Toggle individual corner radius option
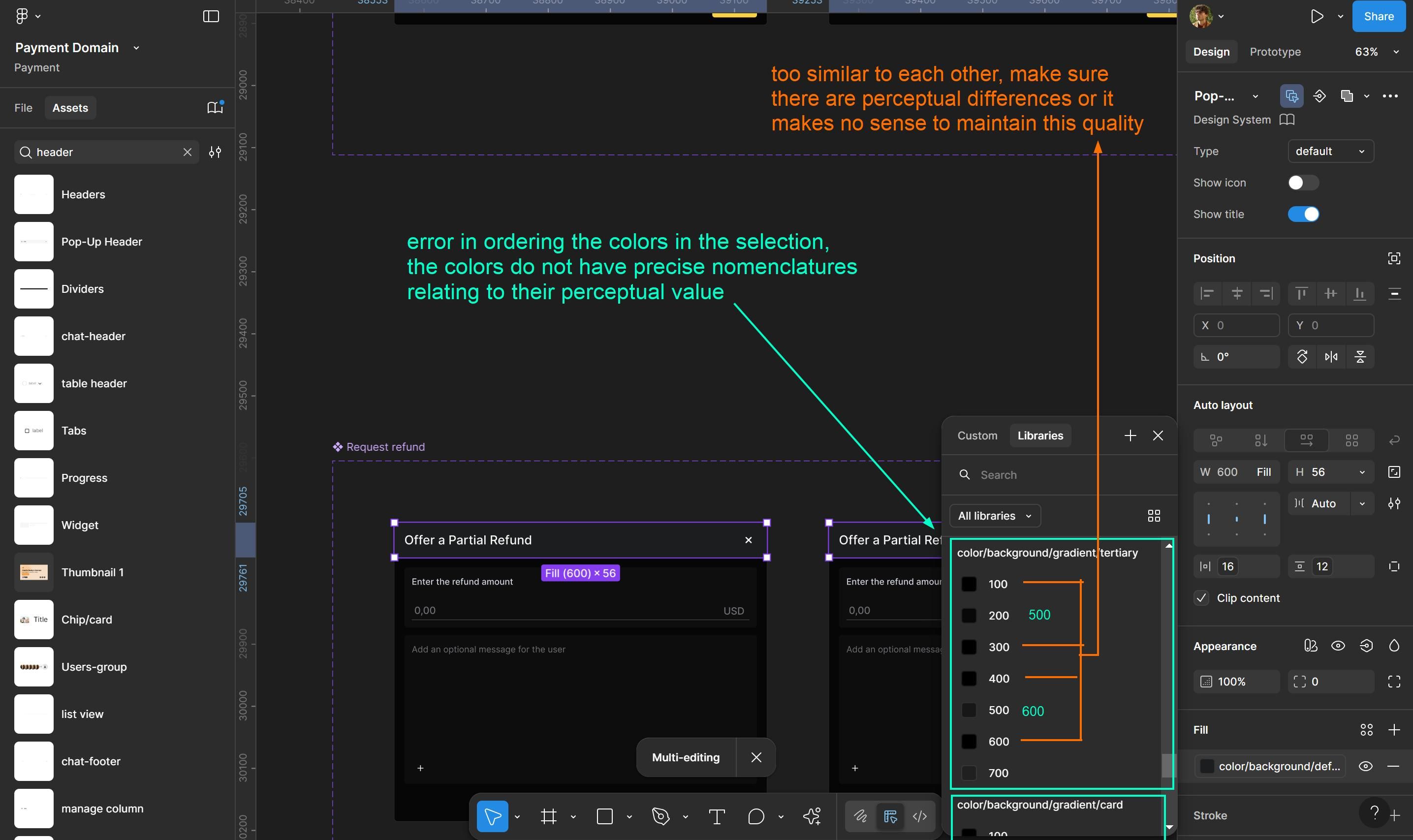The image size is (1413, 840). click(x=1394, y=682)
